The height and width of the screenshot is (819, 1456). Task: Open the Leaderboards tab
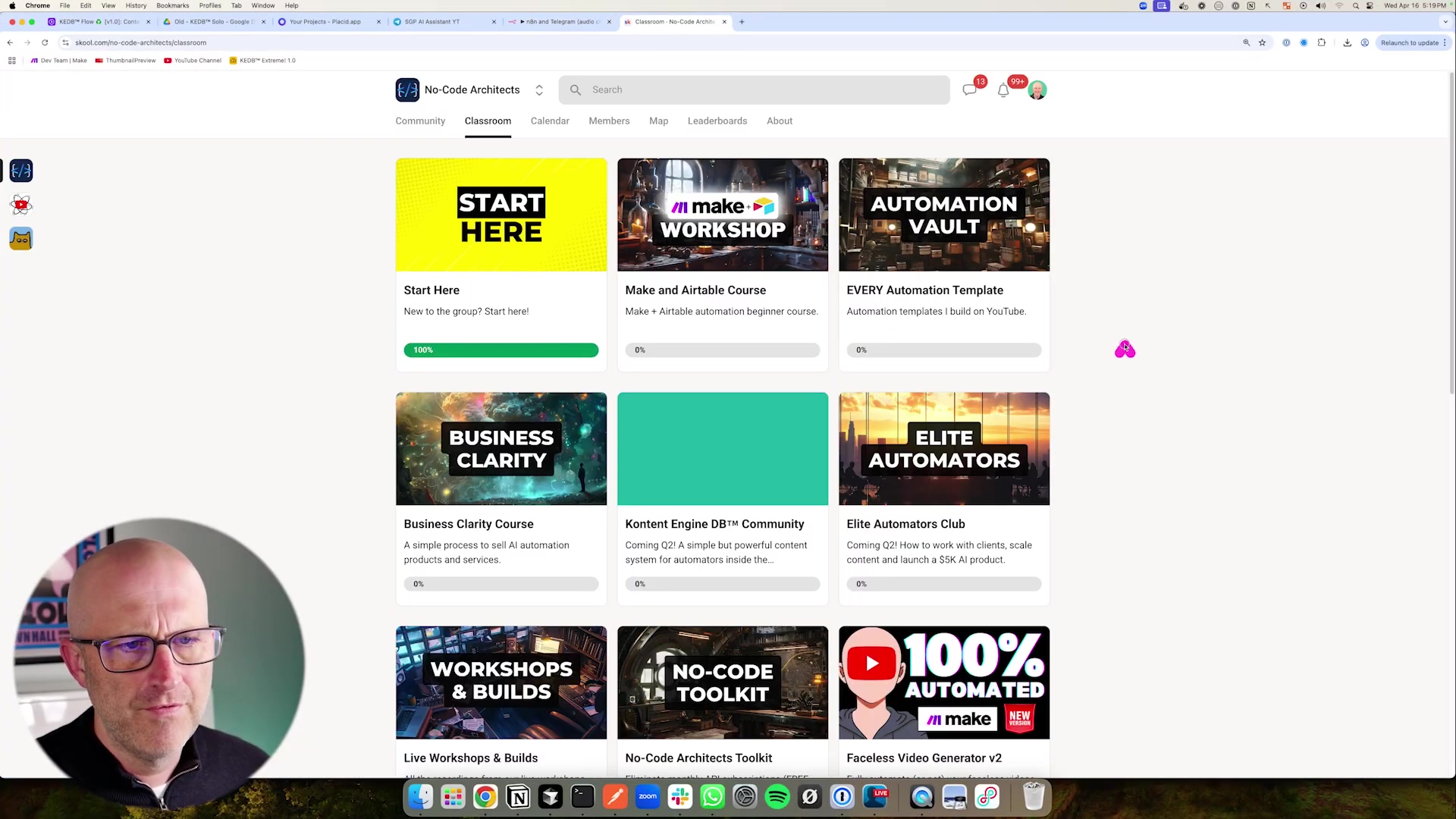tap(717, 121)
